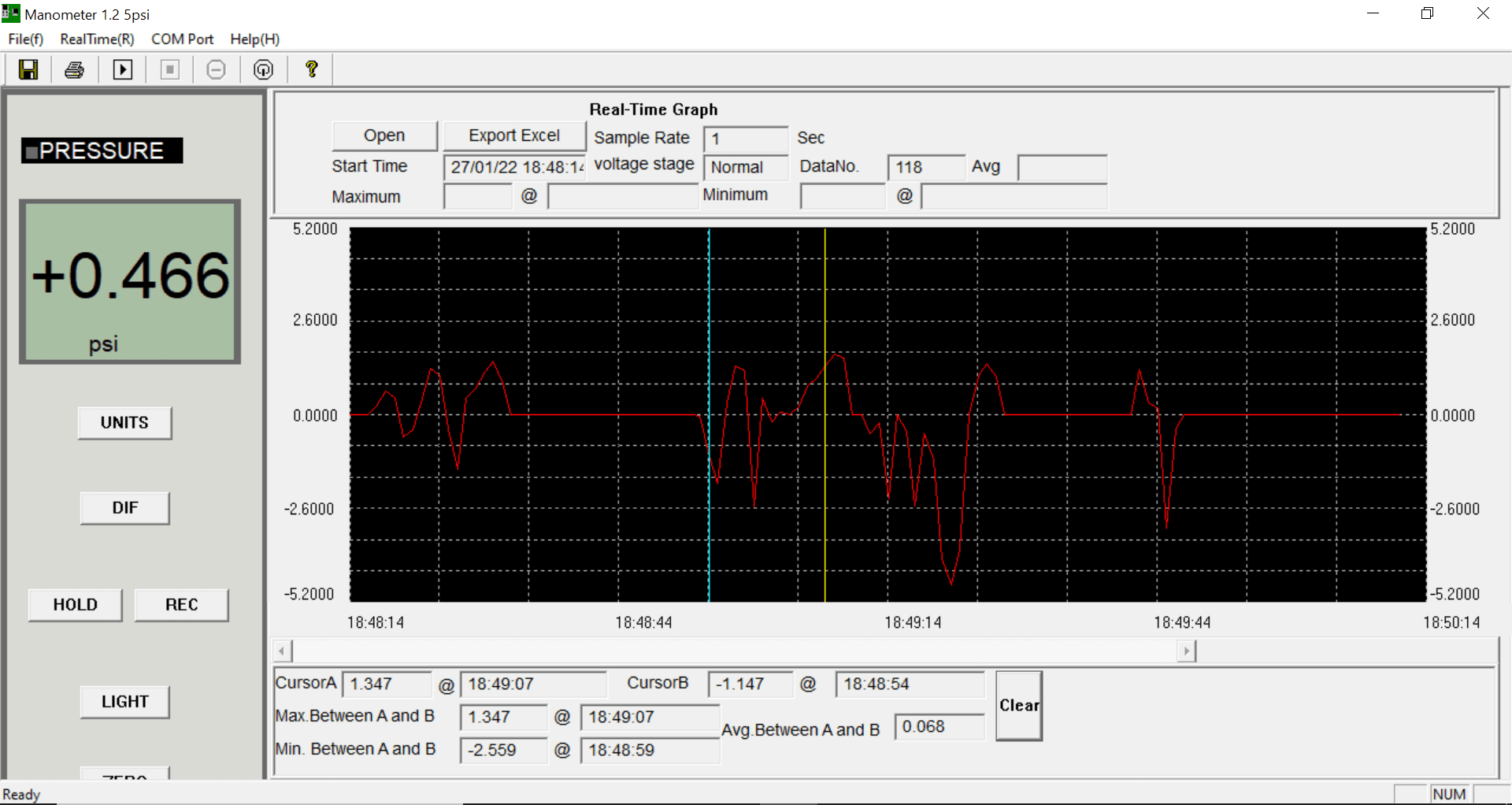Image resolution: width=1512 pixels, height=805 pixels.
Task: Open the COM Port menu
Action: click(182, 39)
